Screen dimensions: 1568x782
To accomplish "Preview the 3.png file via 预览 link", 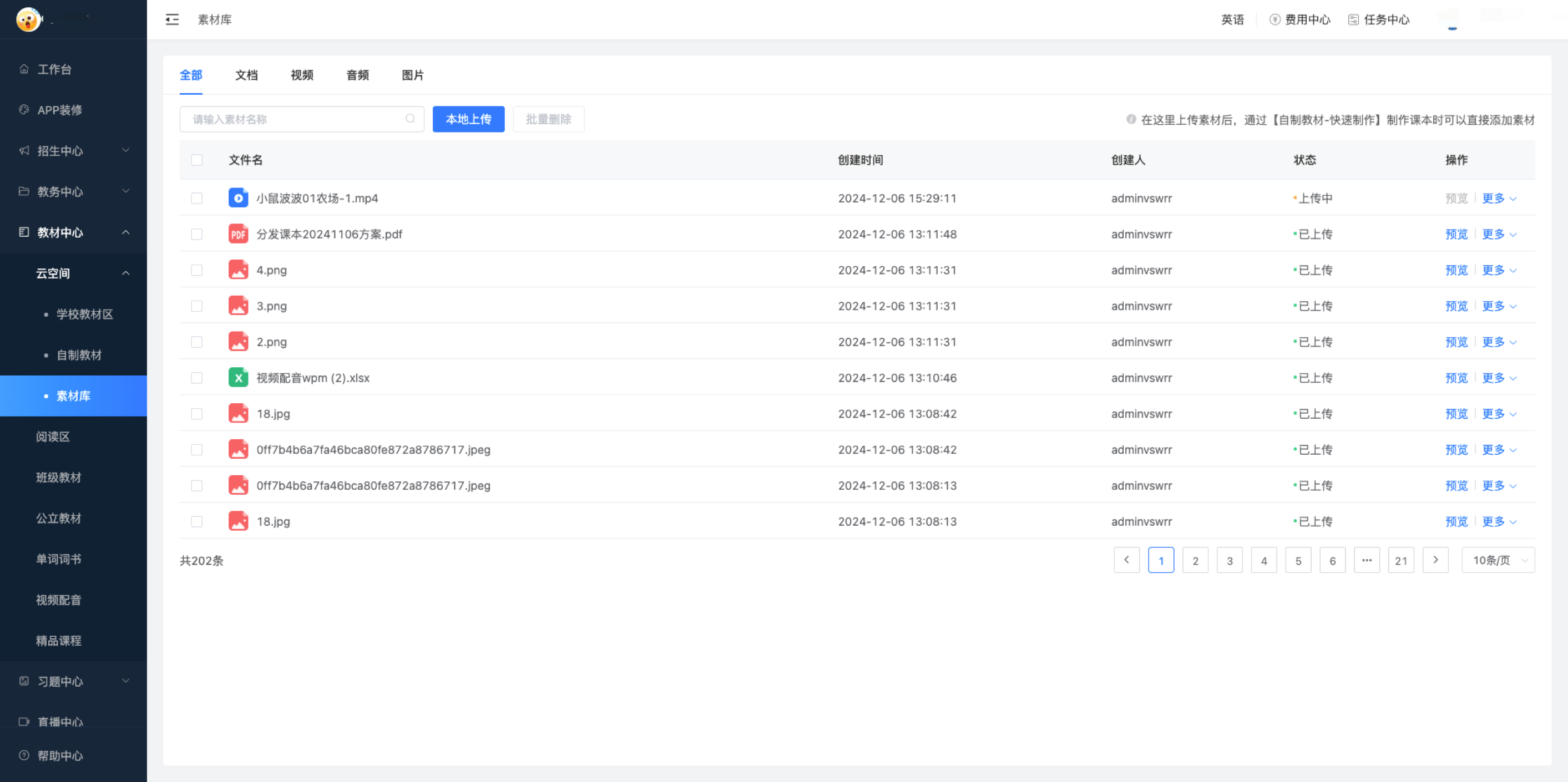I will pos(1456,306).
